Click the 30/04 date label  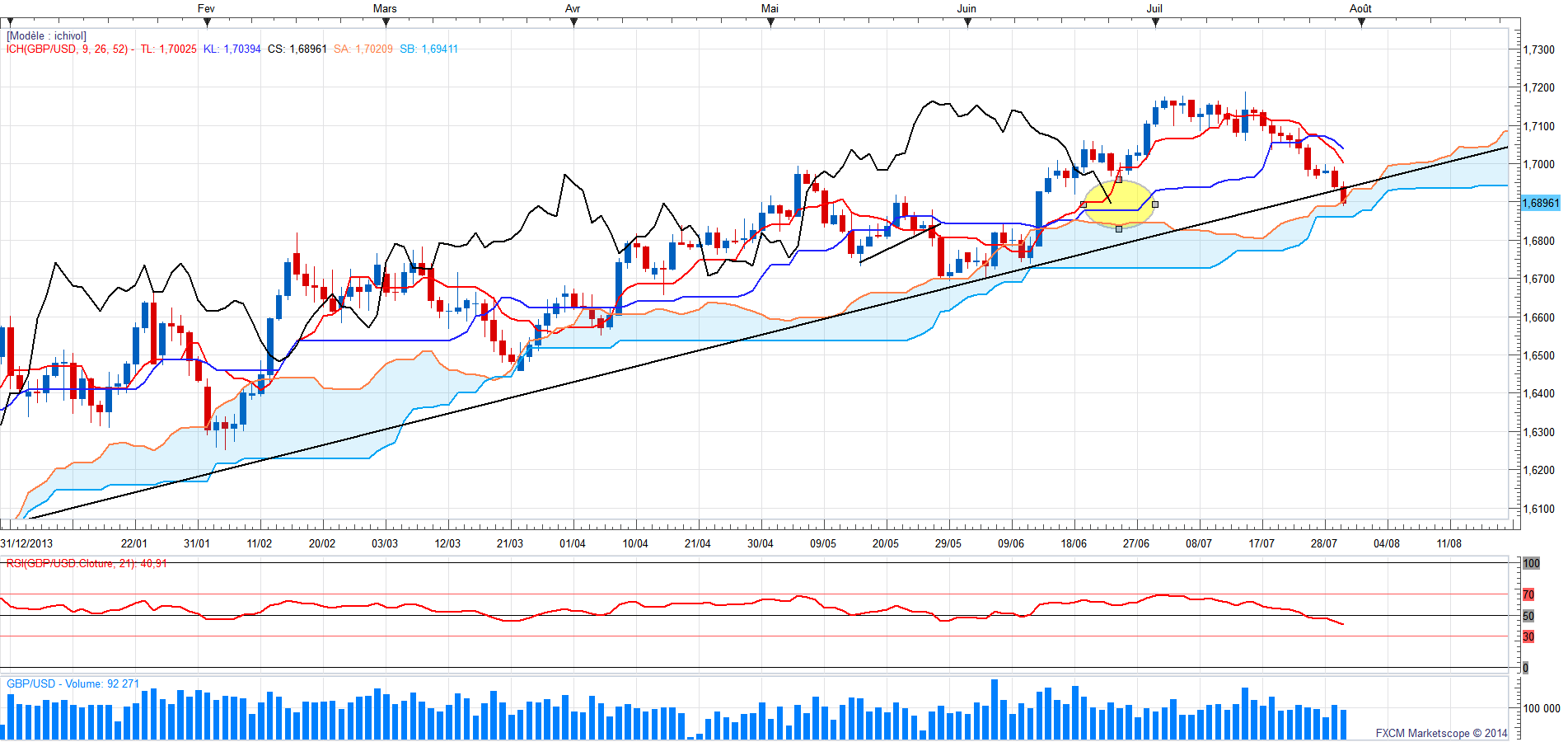761,543
